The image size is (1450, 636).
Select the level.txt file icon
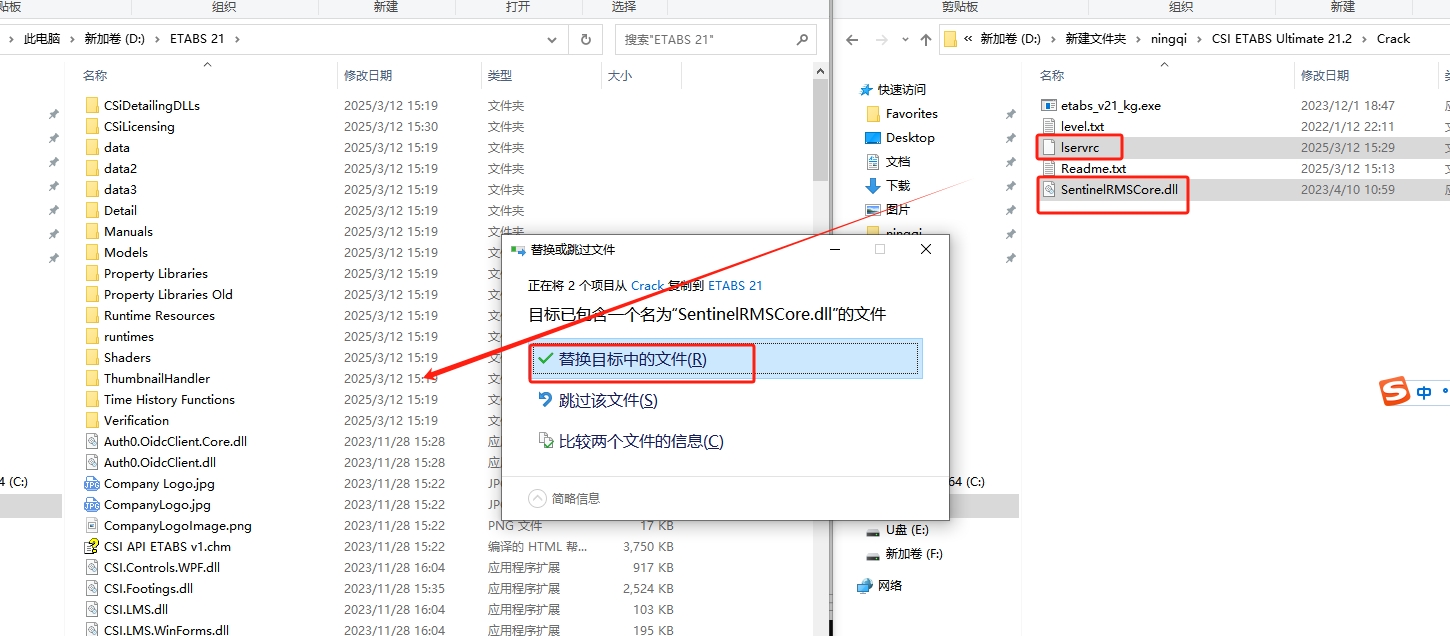(1049, 127)
